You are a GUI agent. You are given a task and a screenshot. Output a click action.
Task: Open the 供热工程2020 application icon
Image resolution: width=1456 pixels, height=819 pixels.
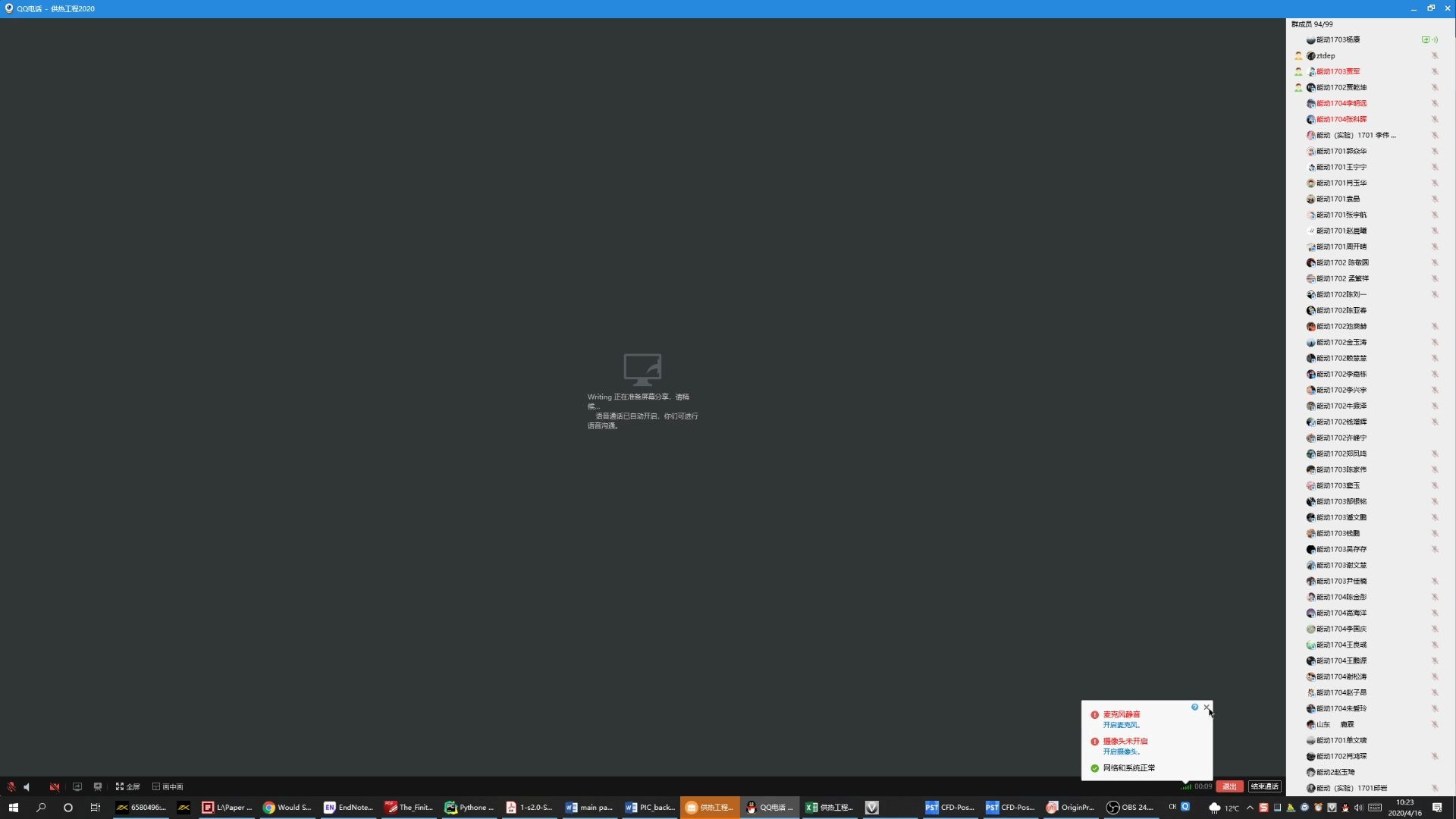point(715,807)
